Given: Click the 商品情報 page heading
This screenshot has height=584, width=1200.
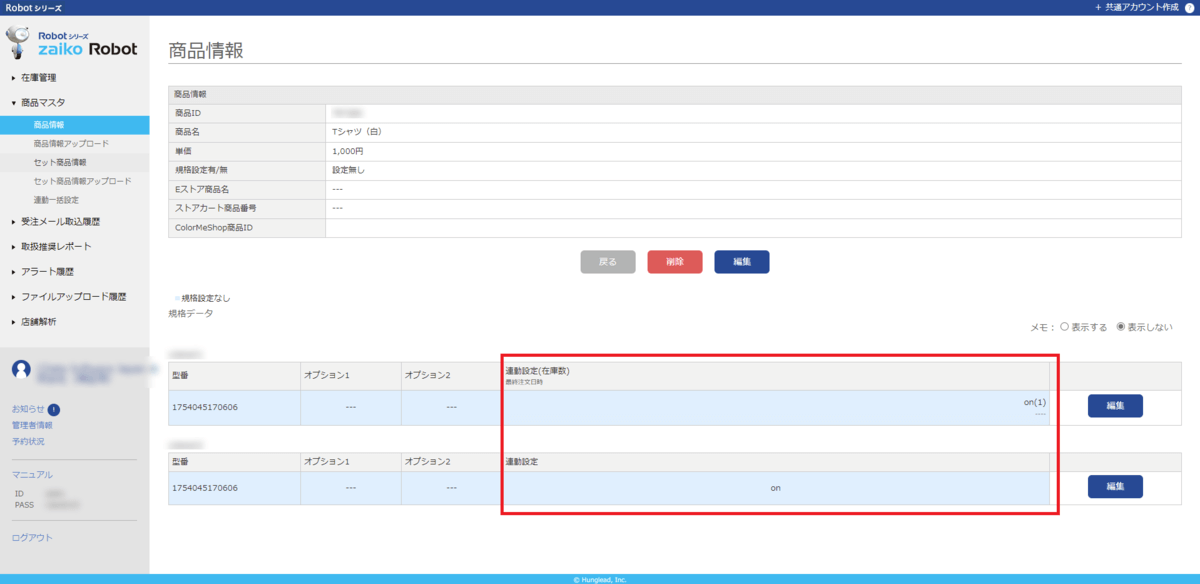Looking at the screenshot, I should coord(206,50).
